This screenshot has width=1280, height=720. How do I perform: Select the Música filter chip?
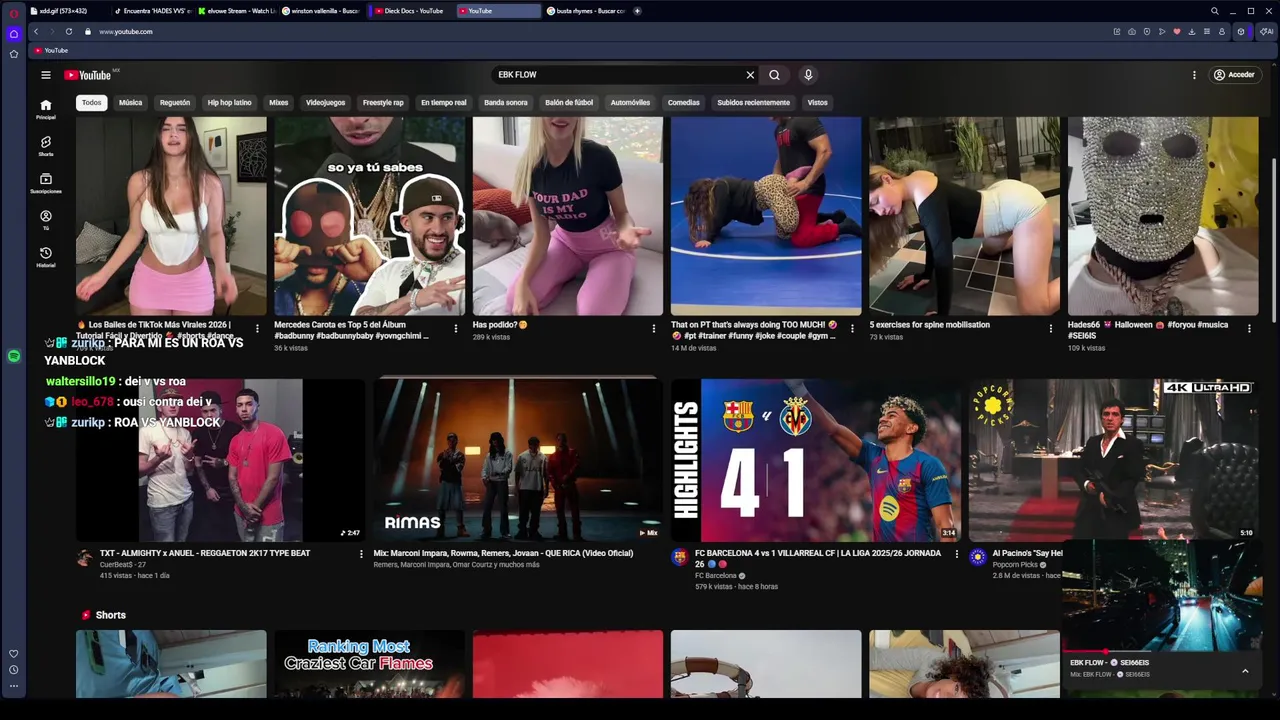pos(130,102)
